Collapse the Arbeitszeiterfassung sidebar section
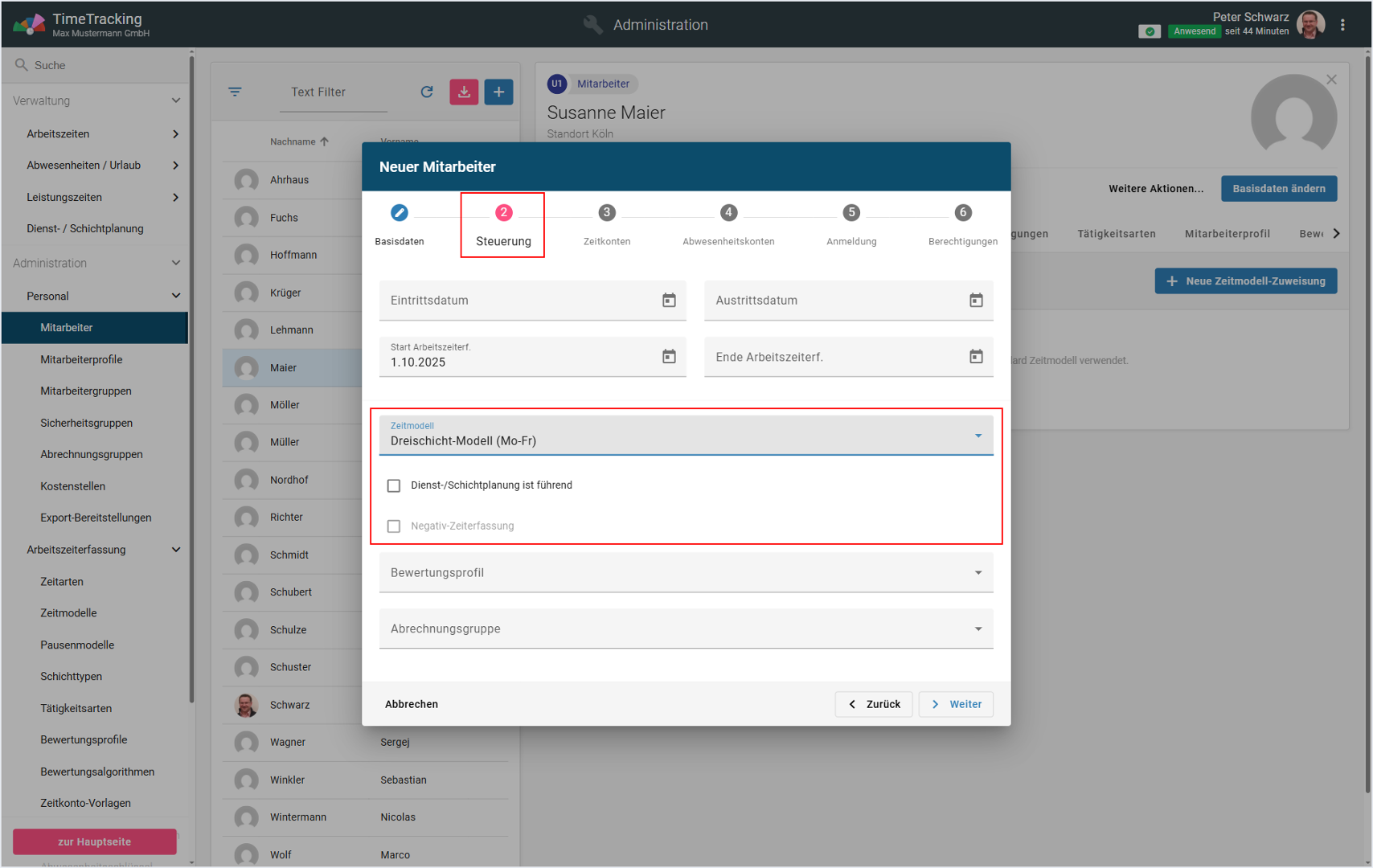The height and width of the screenshot is (868, 1373). point(175,550)
